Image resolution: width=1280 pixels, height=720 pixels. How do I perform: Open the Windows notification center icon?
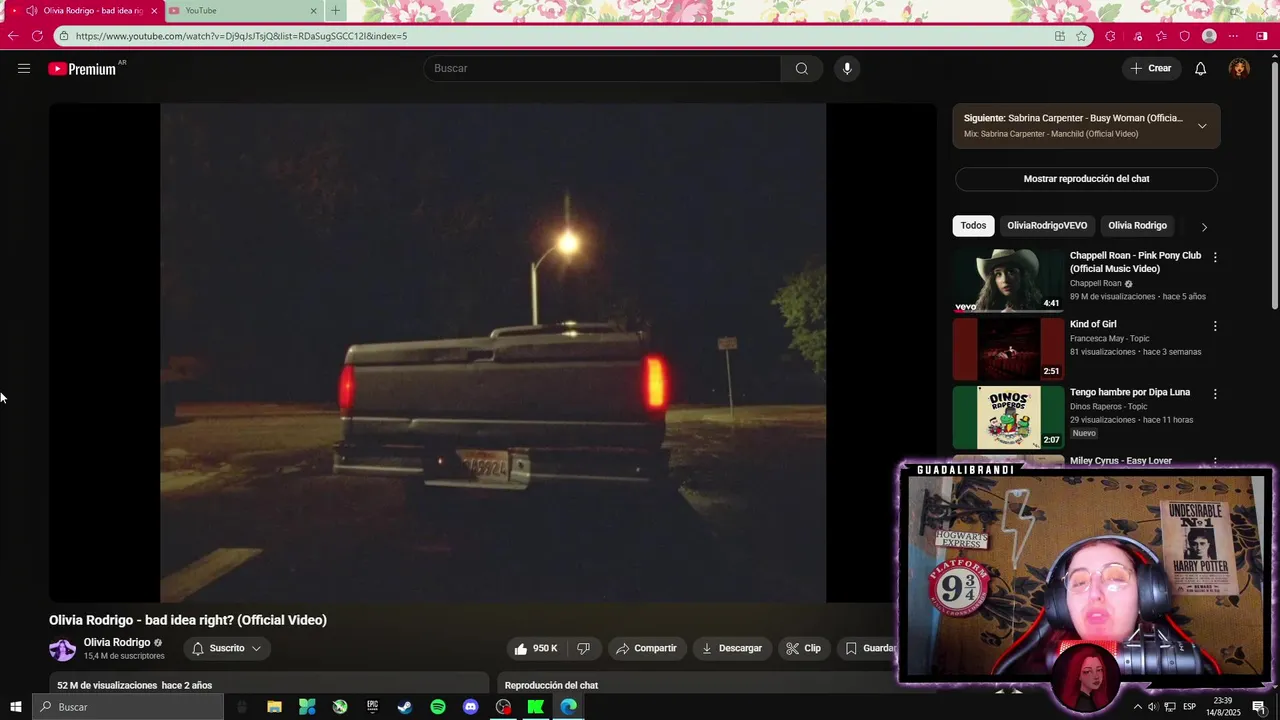1258,707
